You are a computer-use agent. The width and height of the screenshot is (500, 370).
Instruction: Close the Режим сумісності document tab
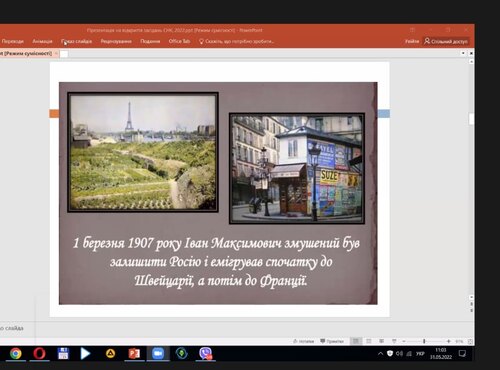pyautogui.click(x=56, y=53)
